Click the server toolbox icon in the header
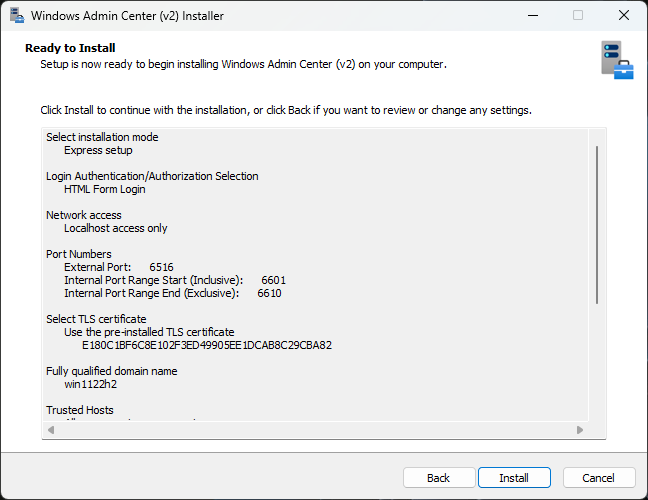 pyautogui.click(x=617, y=60)
